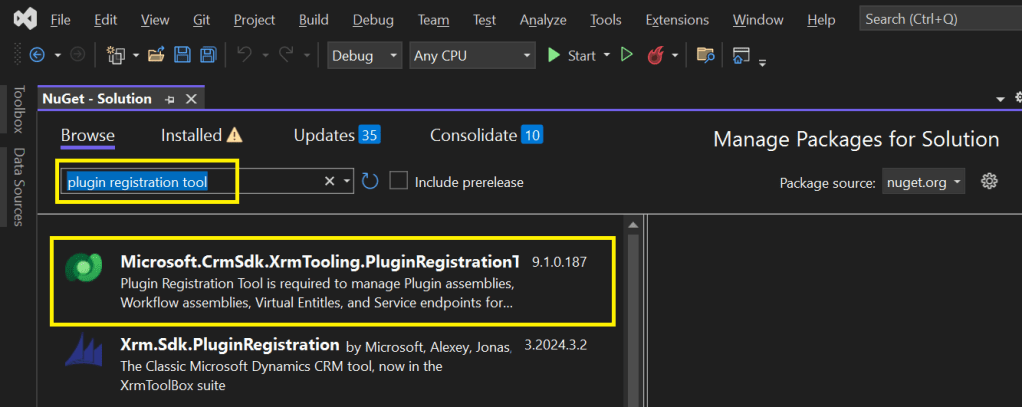Open the Package source nuget.org dropdown
This screenshot has height=407, width=1022.
(x=924, y=182)
